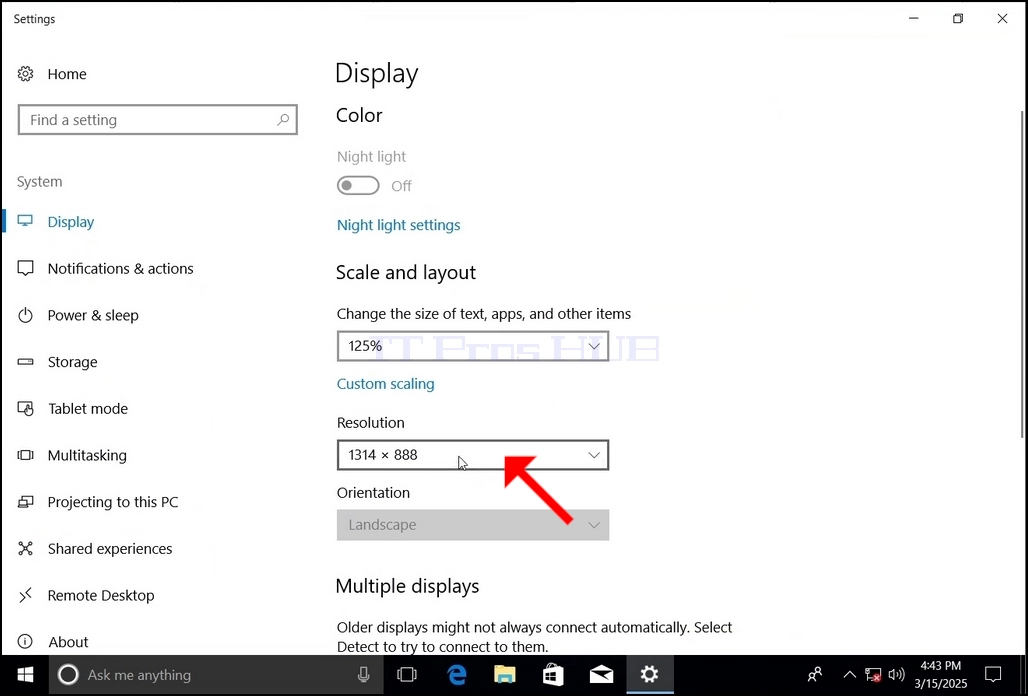Click the Cortana microphone icon
The width and height of the screenshot is (1028, 696).
363,674
